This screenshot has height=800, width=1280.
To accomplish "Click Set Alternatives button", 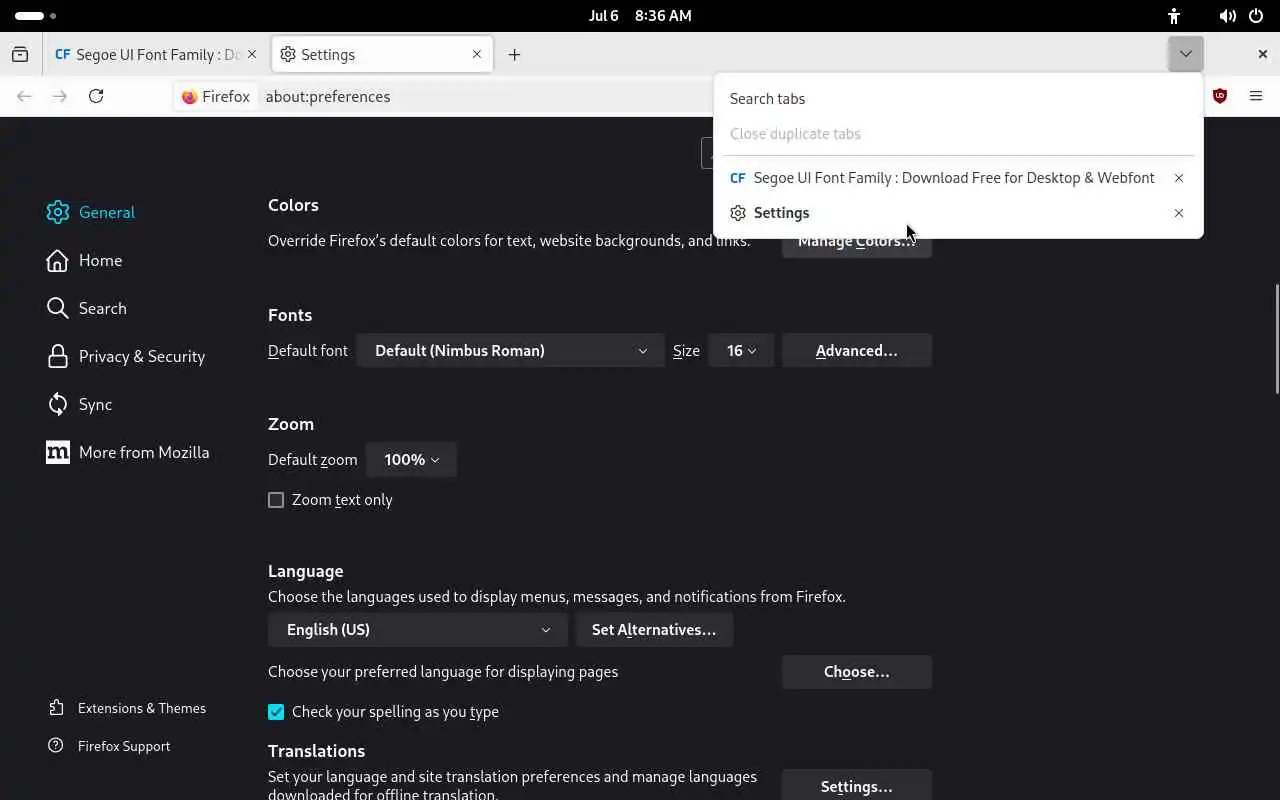I will click(x=654, y=630).
